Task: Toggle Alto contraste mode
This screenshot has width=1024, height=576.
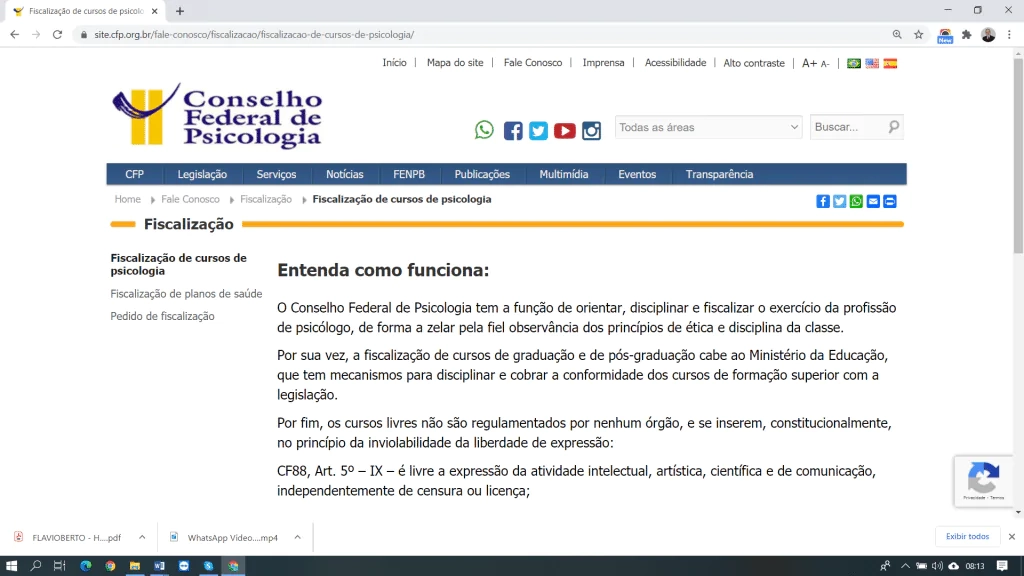Action: [754, 63]
